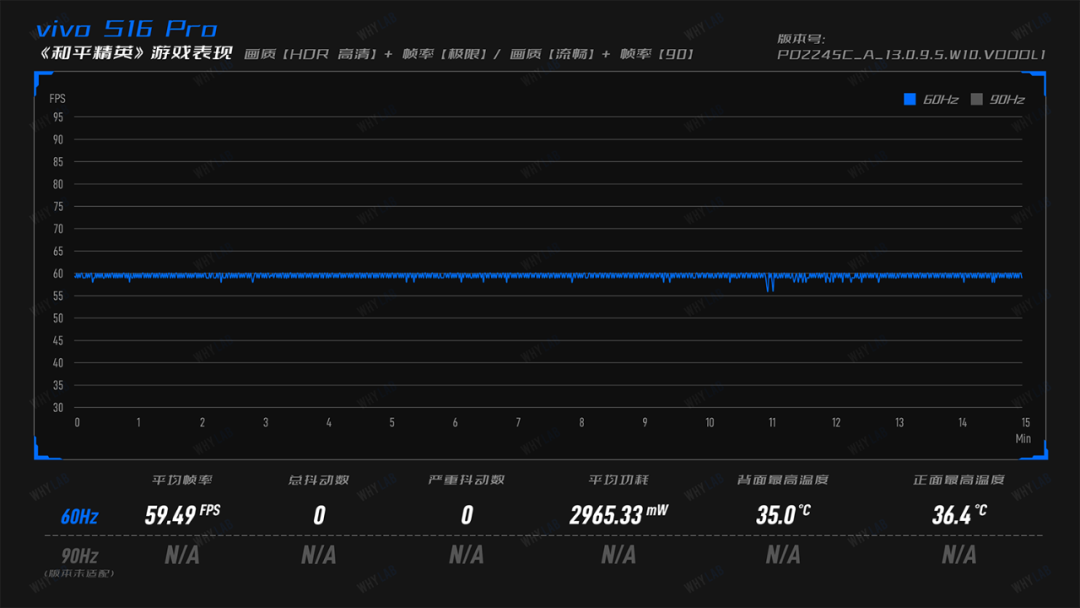Click the 平均帧率 column header

(x=182, y=480)
